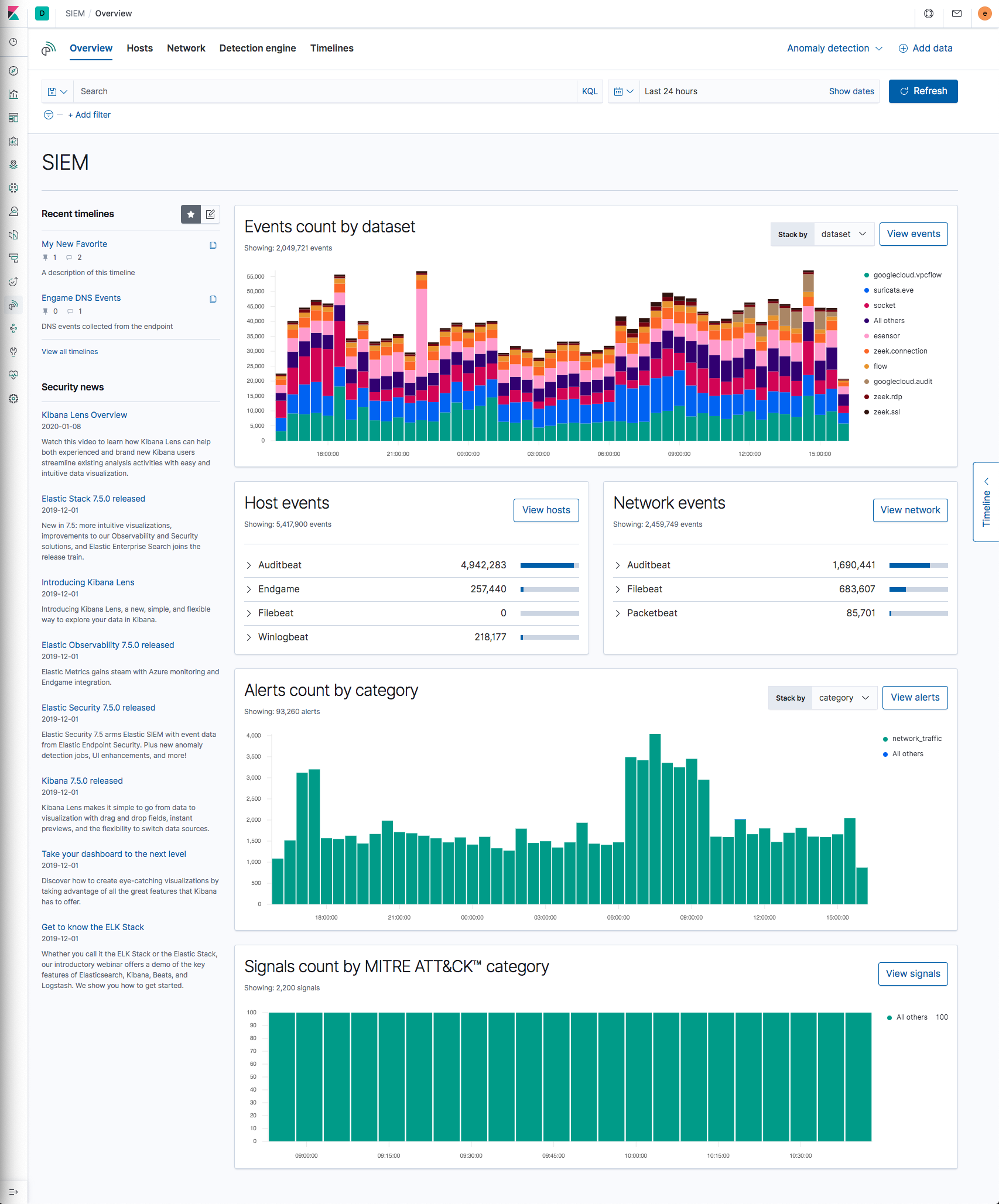Open Anomaly detection dropdown
Viewport: 999px width, 1204px height.
click(834, 48)
